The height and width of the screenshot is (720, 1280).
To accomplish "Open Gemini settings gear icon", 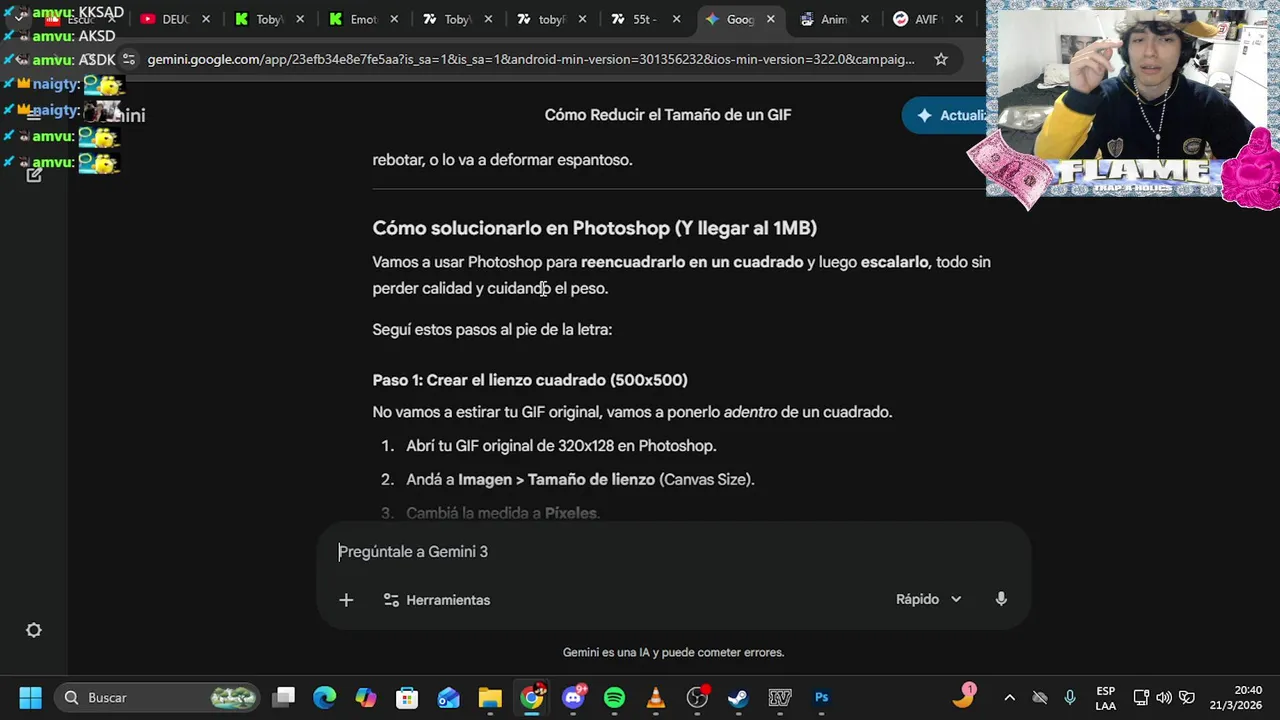I will point(34,630).
